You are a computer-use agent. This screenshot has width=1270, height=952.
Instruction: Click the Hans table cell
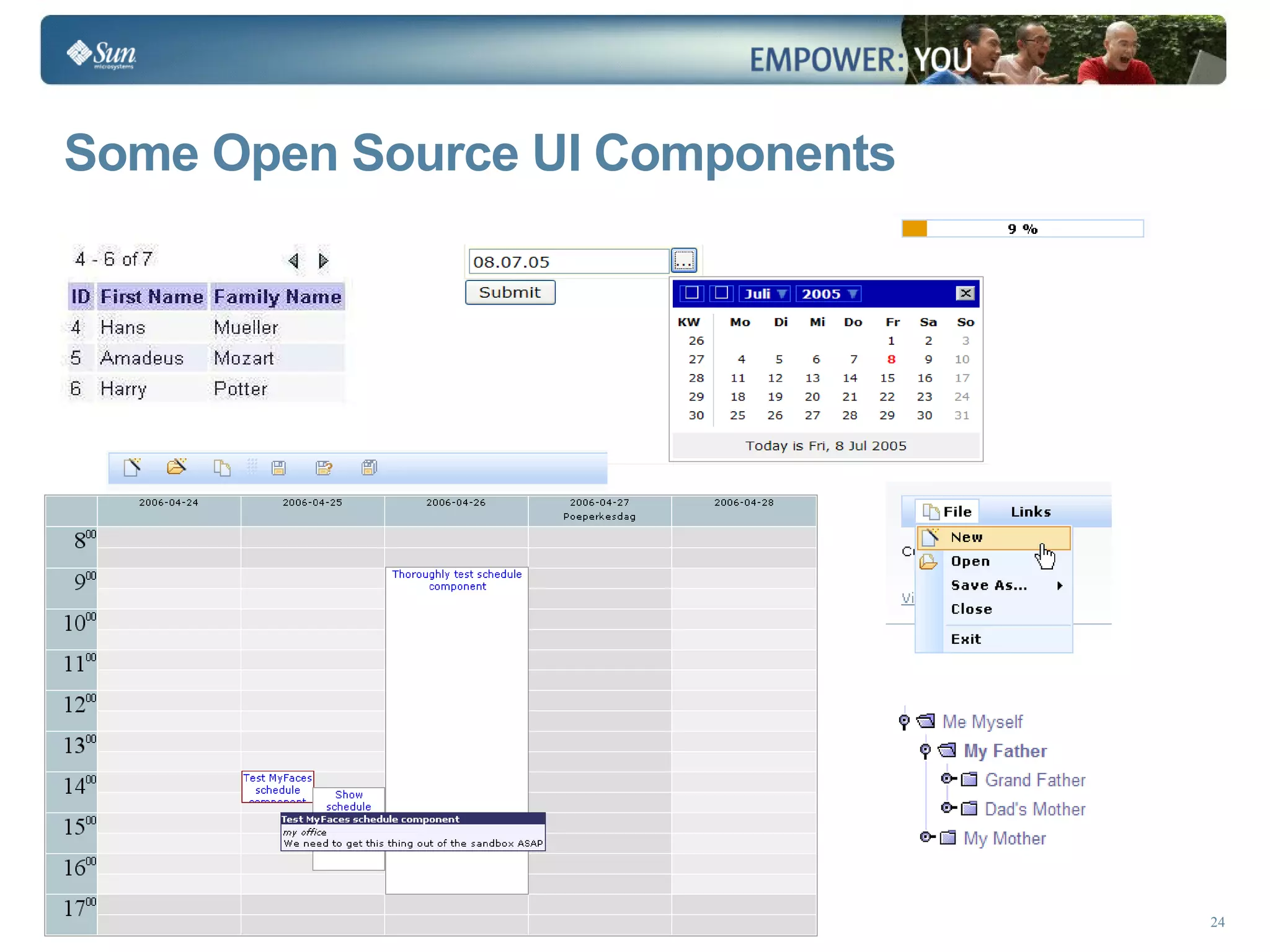pyautogui.click(x=152, y=327)
